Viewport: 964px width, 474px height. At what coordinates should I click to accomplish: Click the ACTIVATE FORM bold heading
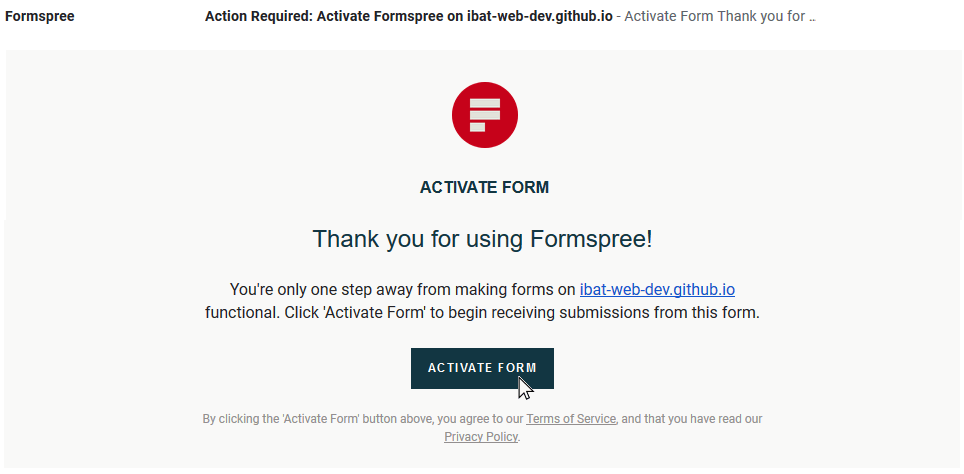coord(484,188)
